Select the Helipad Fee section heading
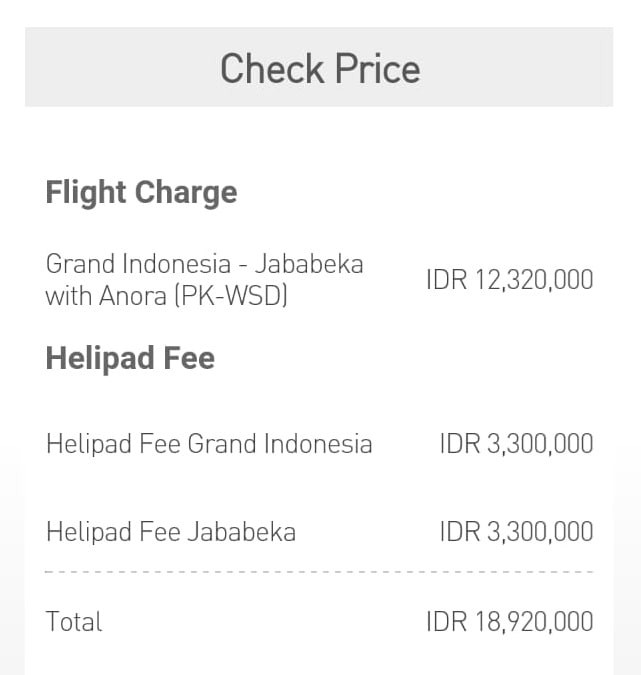Viewport: 641px width, 675px height. pos(130,358)
